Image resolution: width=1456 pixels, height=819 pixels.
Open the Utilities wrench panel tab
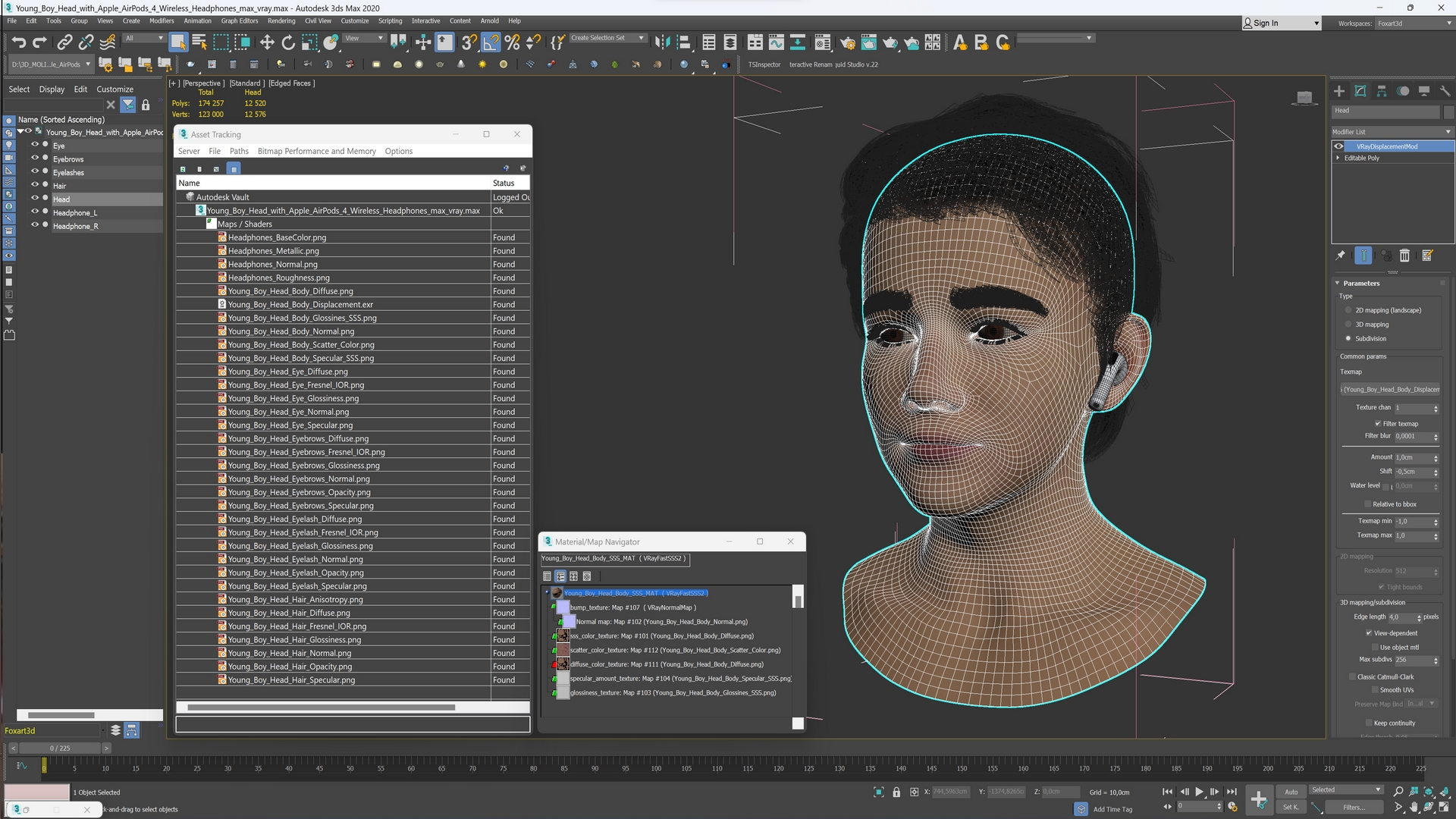[1445, 91]
